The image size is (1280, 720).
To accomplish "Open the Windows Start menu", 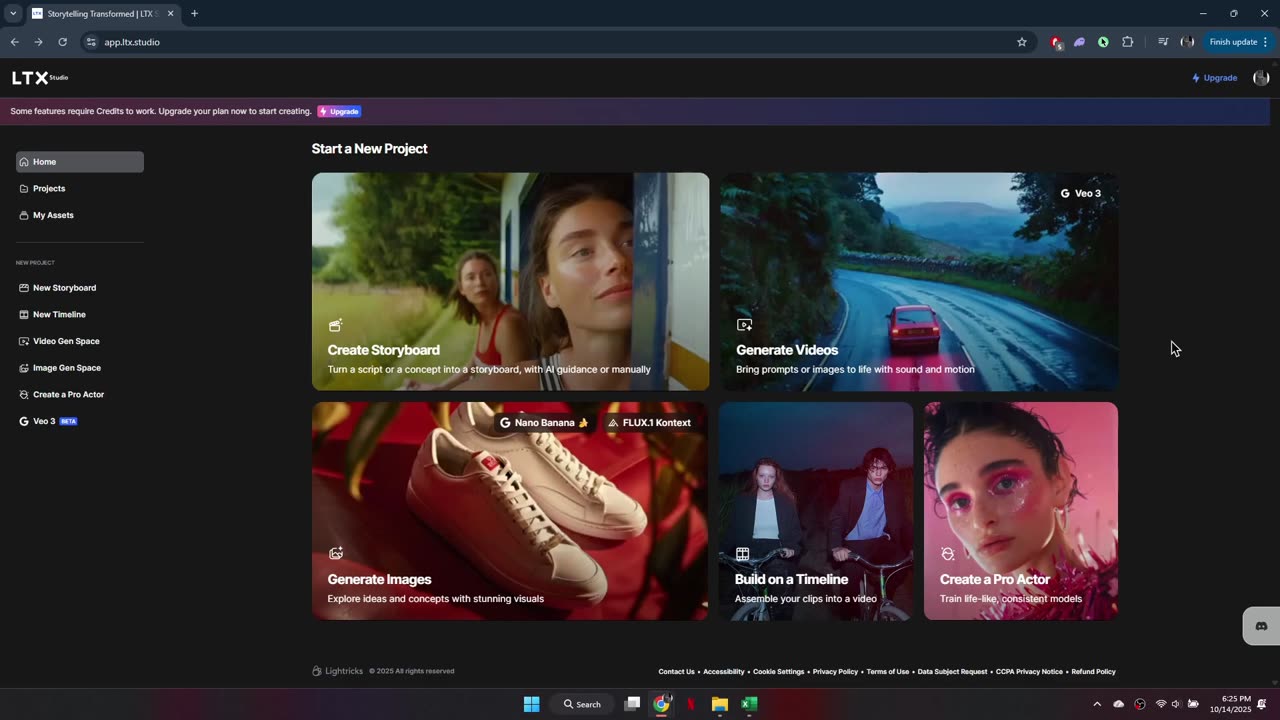I will tap(531, 704).
